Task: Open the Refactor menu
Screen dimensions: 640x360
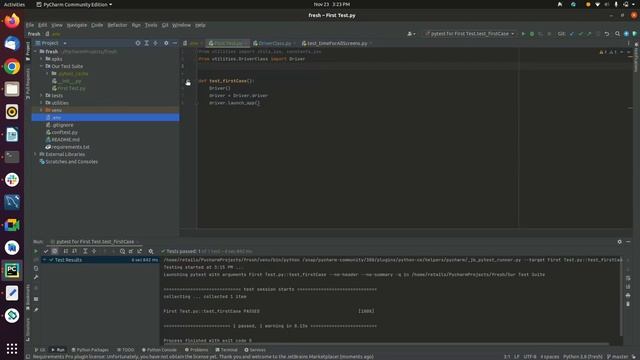Action: pyautogui.click(x=117, y=25)
